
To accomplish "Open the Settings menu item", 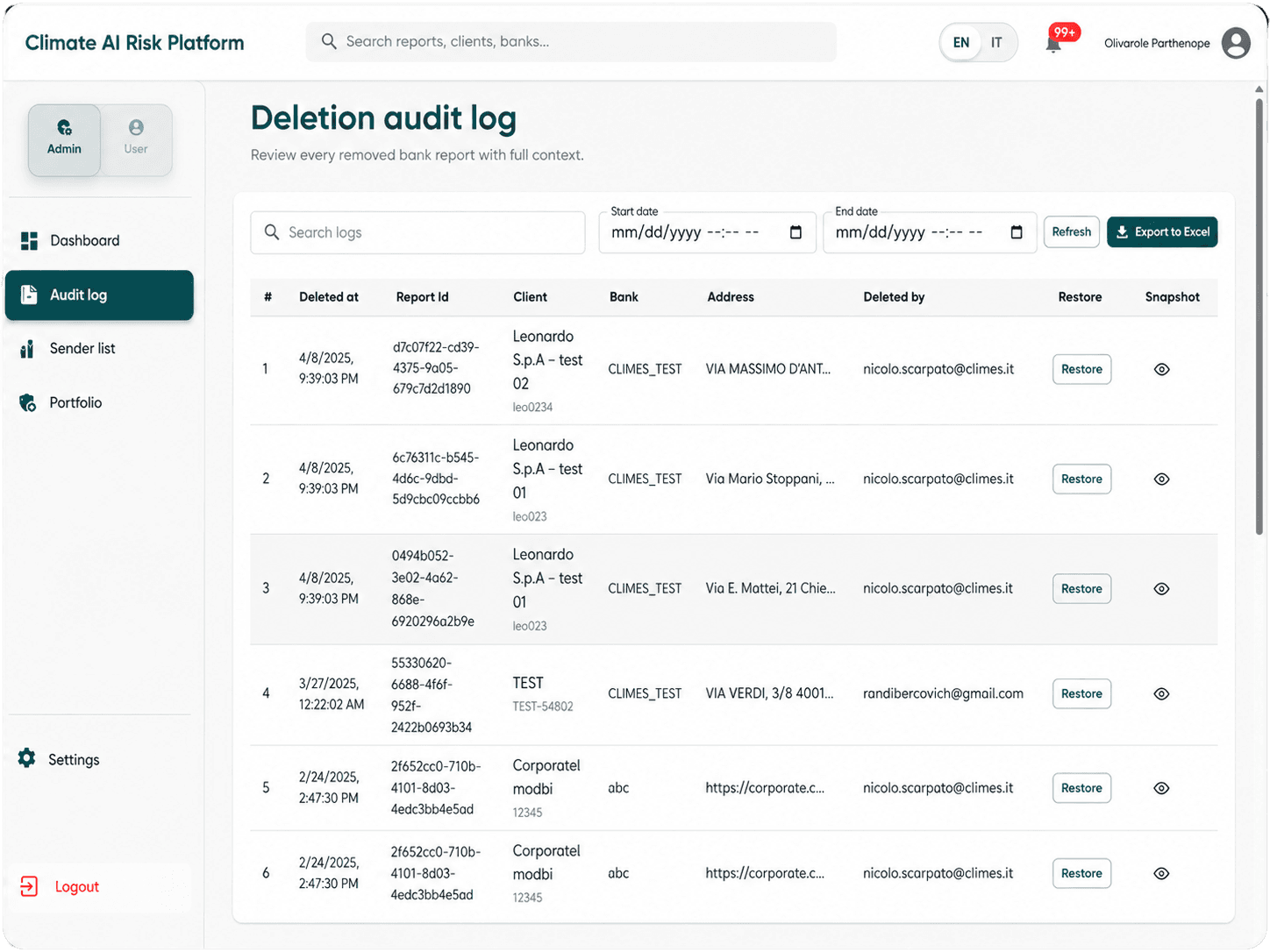I will click(x=98, y=759).
